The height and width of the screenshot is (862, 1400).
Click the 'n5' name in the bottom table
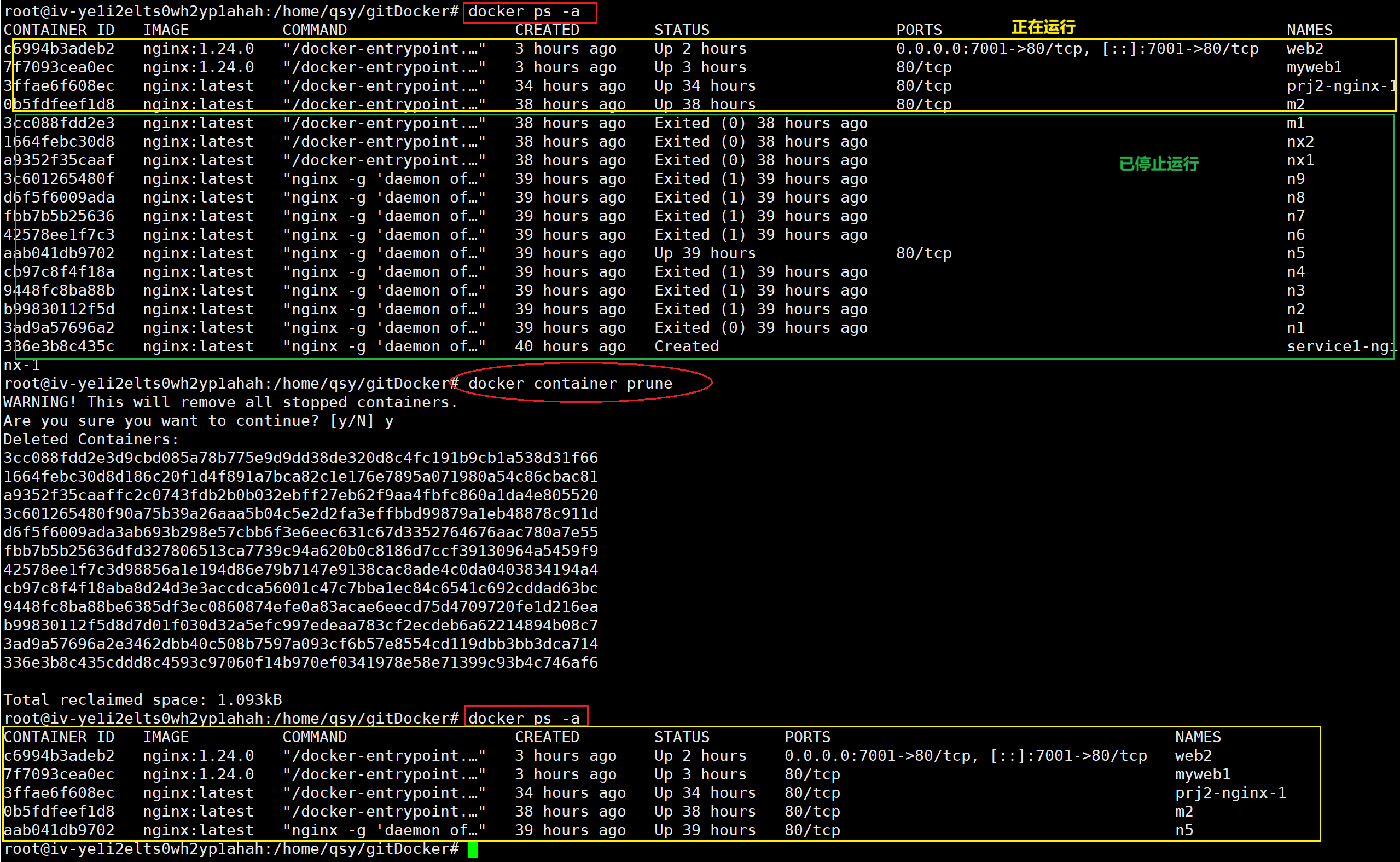click(x=1183, y=830)
